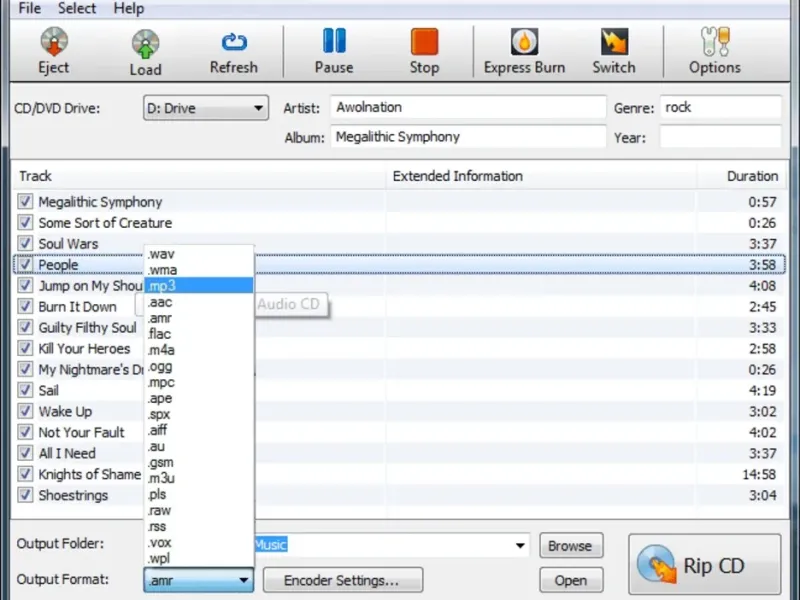
Task: Uncheck the Guilty Filthy Soul track
Action: (x=25, y=327)
